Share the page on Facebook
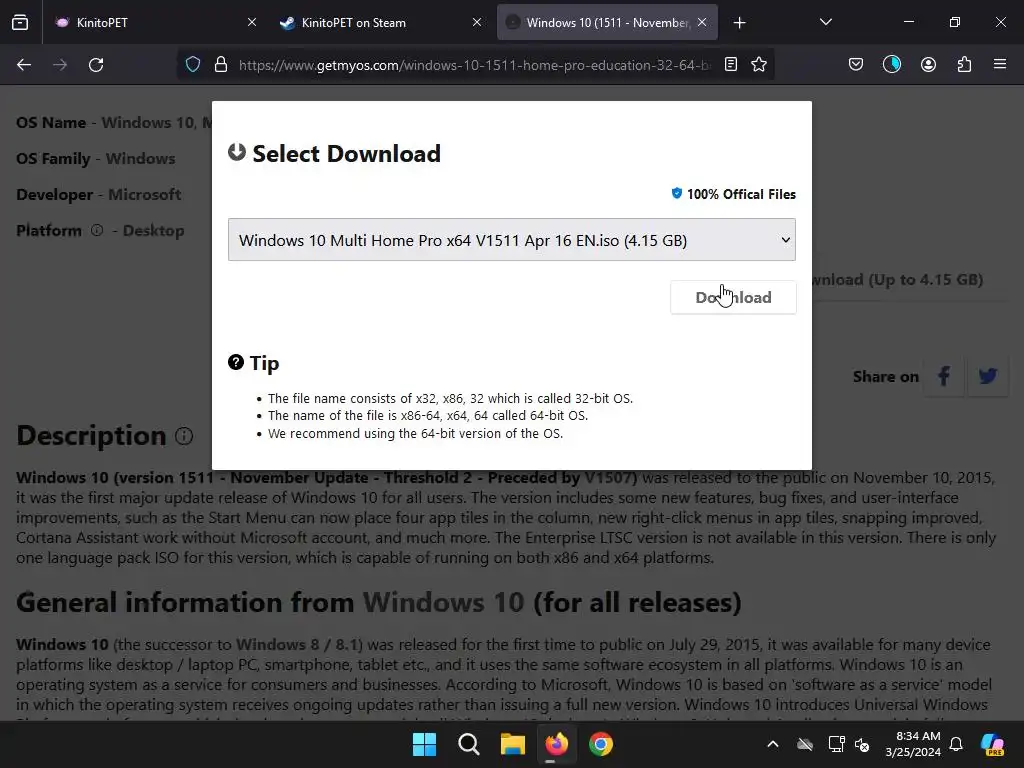 [x=944, y=376]
